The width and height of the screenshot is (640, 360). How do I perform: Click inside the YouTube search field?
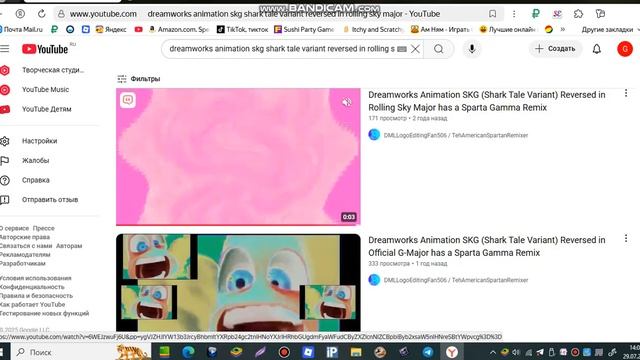coord(282,49)
